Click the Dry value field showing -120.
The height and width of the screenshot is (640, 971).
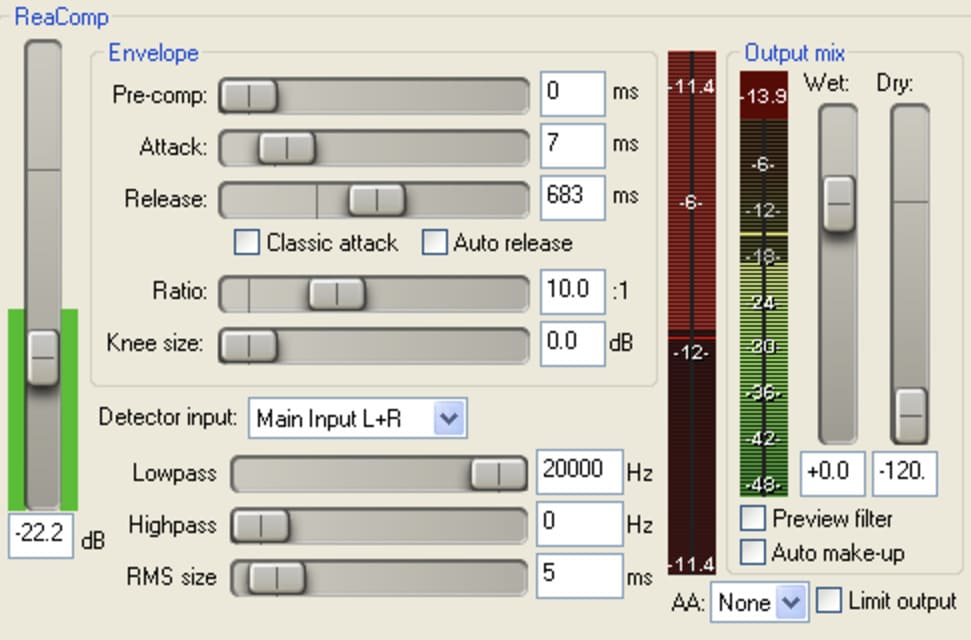(905, 474)
